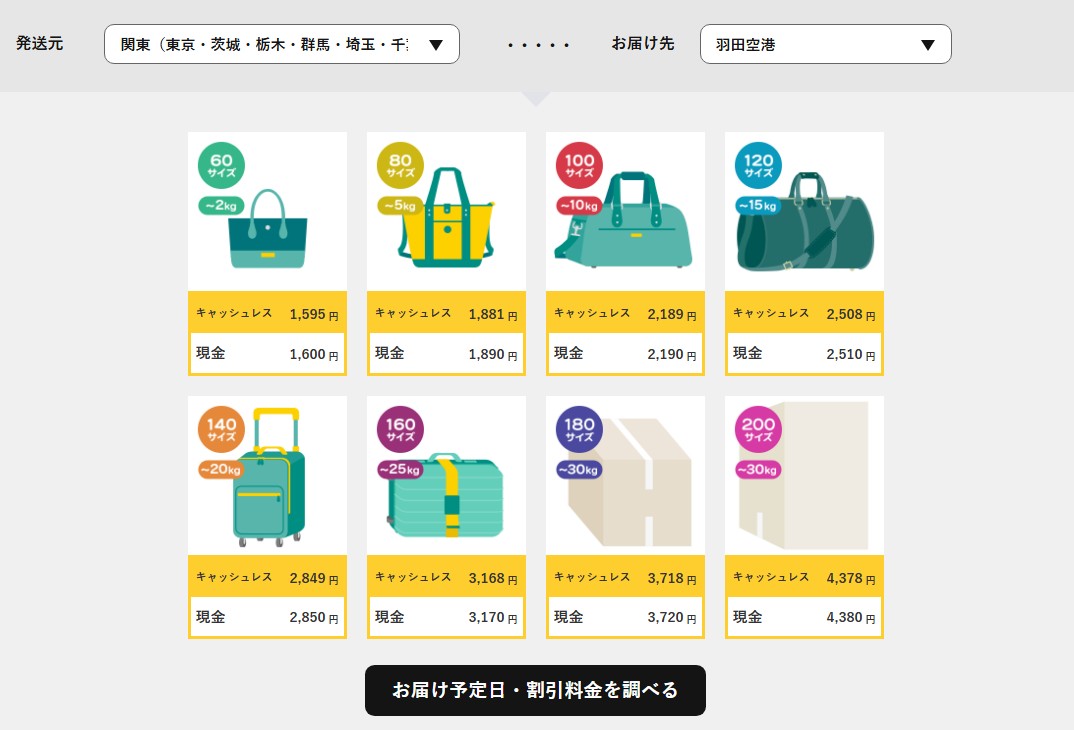Viewport: 1074px width, 730px height.
Task: Click the 現金 1,890円 row for 80 size
Action: pos(446,354)
